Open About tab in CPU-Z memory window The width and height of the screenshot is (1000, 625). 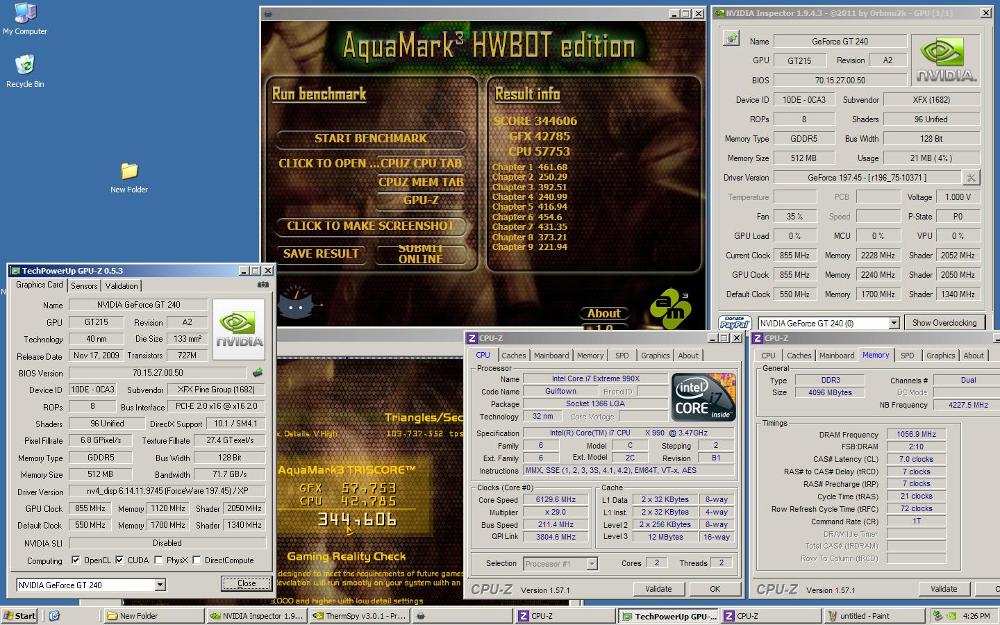point(973,355)
